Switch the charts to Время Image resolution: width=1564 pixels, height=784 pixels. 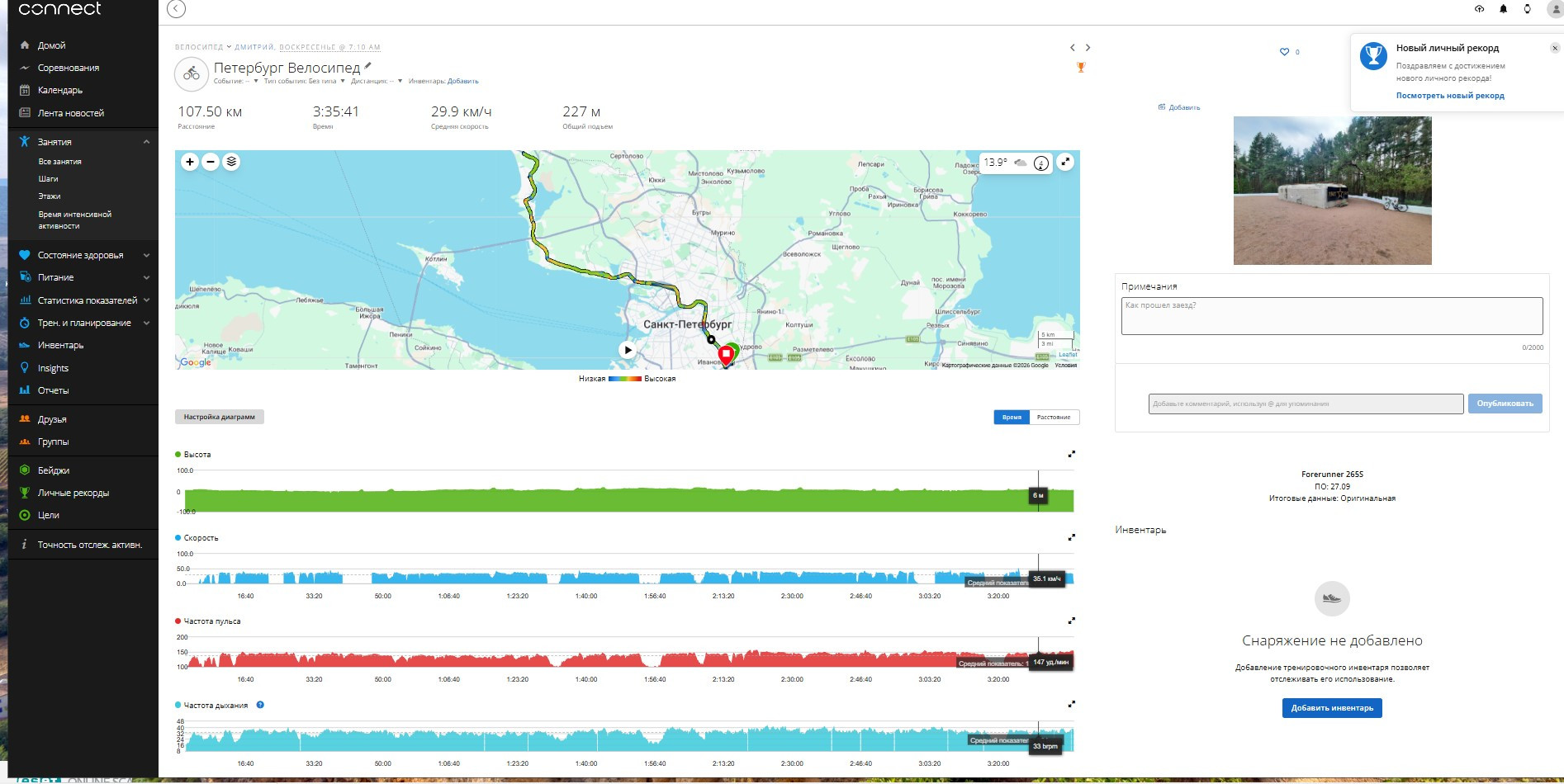(x=1012, y=418)
